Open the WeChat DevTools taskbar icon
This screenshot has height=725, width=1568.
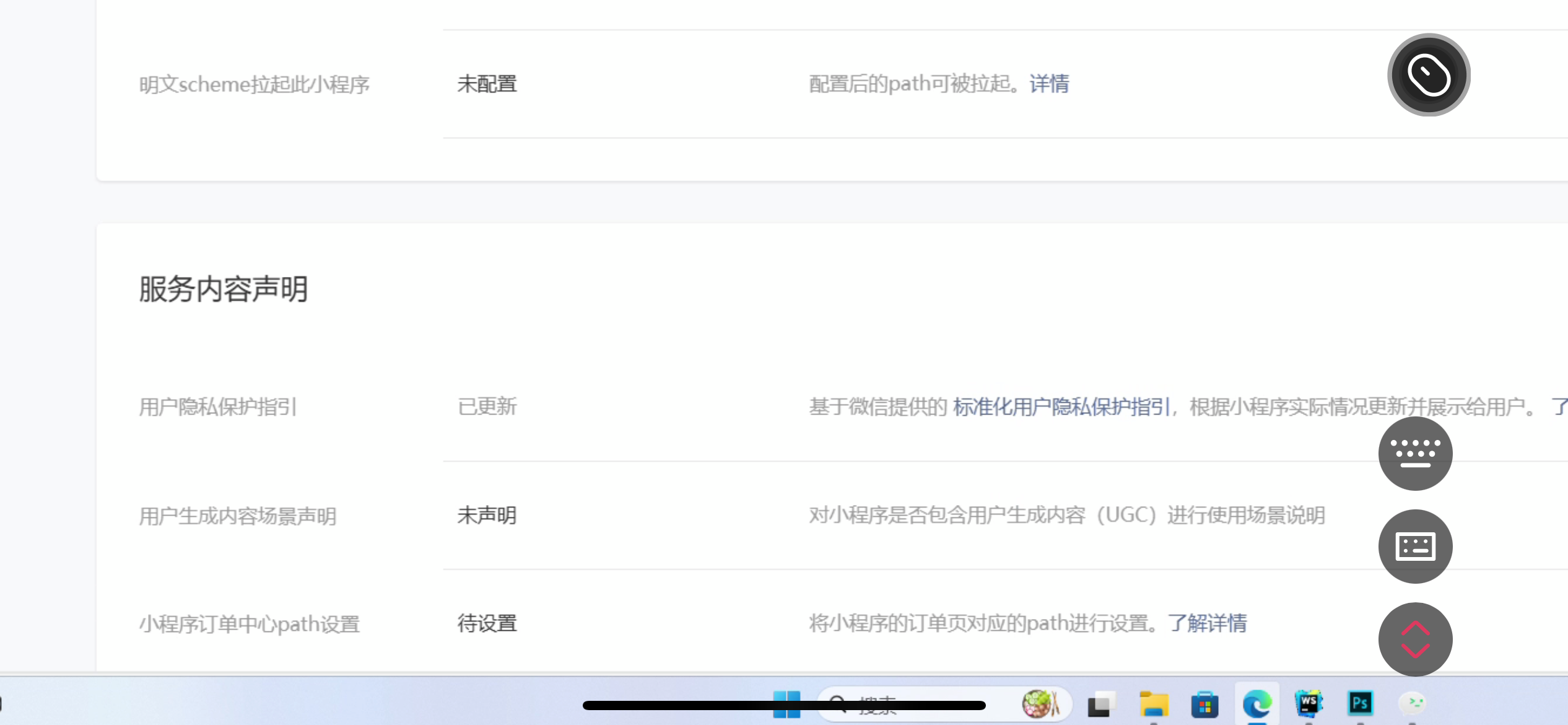[x=1413, y=703]
